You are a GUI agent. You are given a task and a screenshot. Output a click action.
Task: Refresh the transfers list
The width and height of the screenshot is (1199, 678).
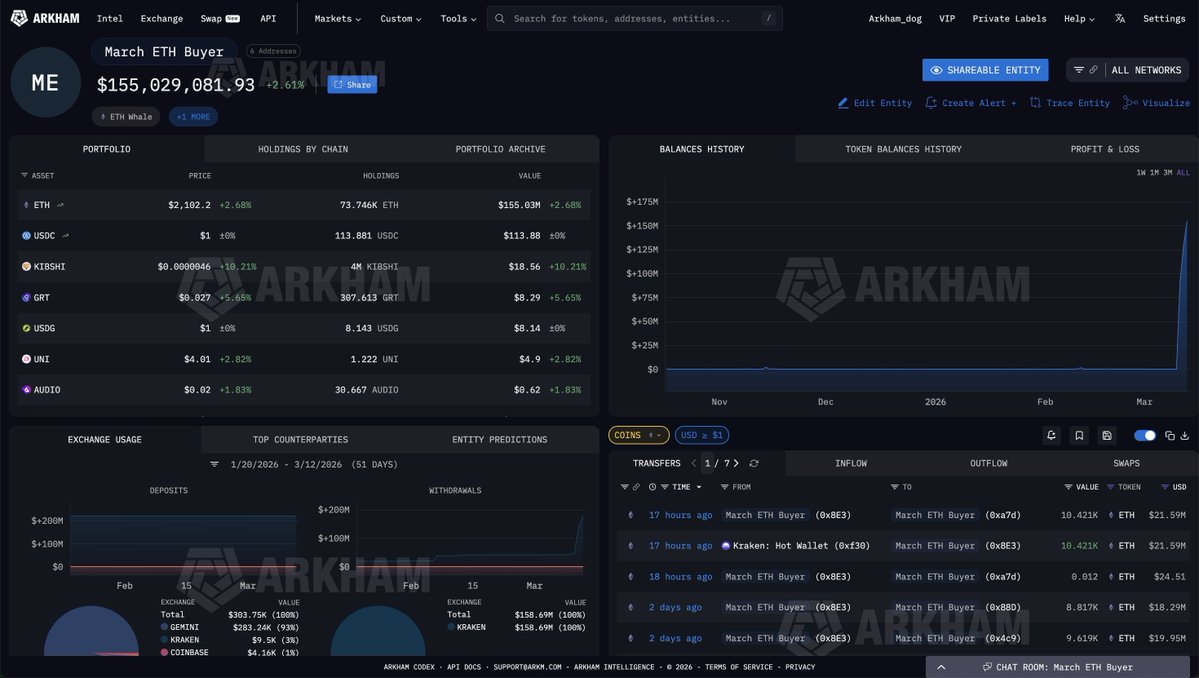coord(754,463)
